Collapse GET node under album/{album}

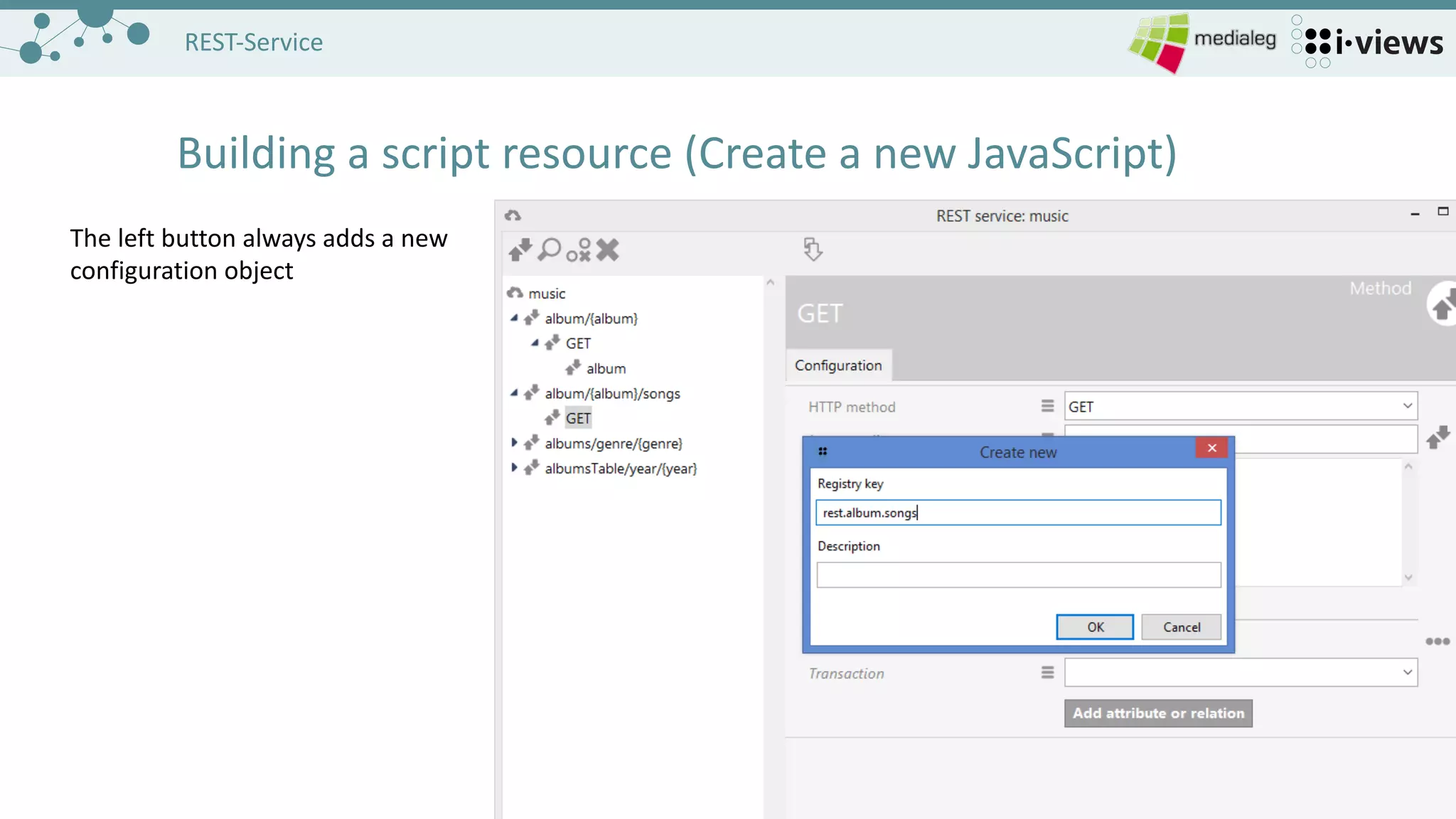[x=535, y=343]
